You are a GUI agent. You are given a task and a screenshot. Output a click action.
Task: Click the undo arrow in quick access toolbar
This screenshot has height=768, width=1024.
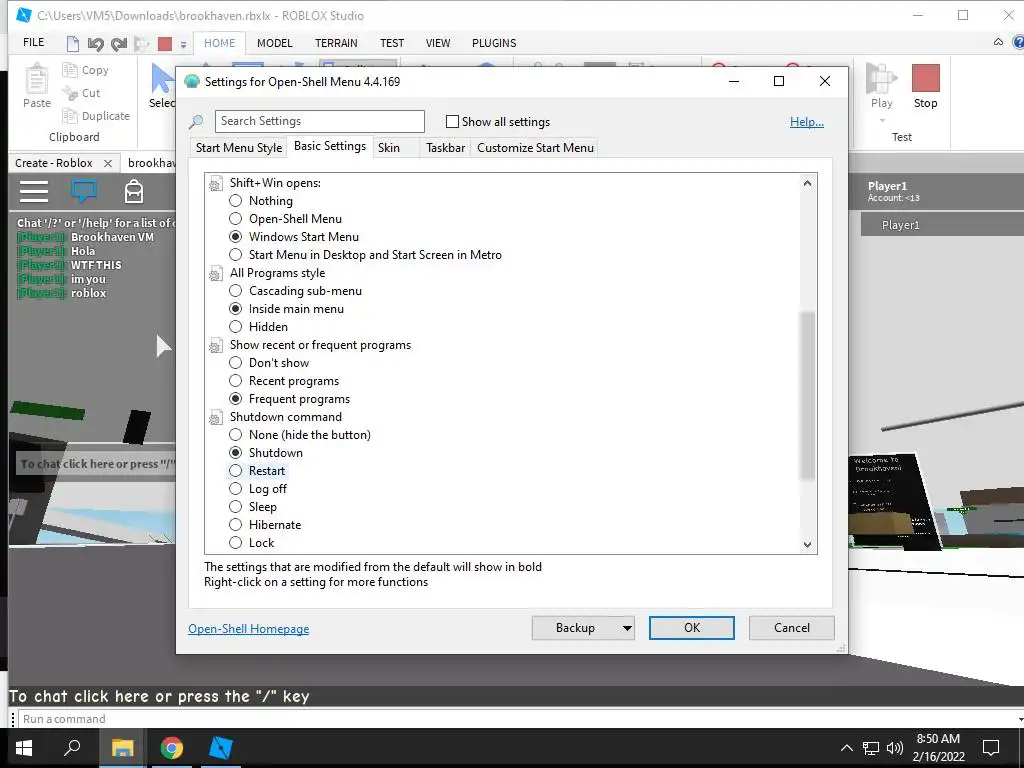click(x=95, y=44)
